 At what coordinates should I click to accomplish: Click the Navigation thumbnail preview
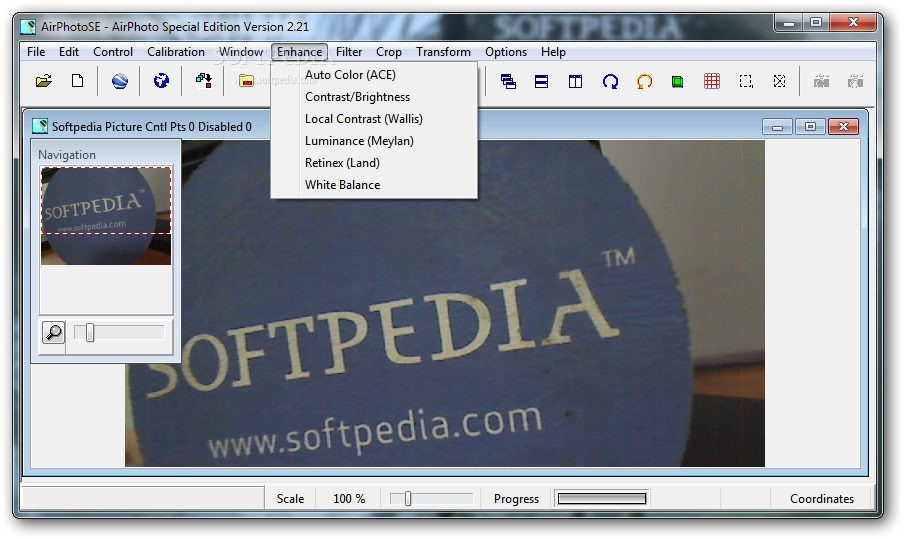click(x=106, y=216)
